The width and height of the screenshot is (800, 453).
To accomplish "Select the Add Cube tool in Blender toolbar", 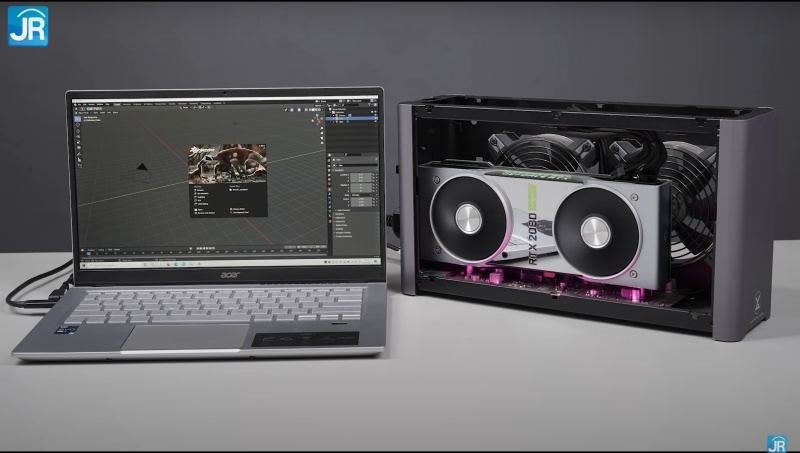I will click(80, 166).
